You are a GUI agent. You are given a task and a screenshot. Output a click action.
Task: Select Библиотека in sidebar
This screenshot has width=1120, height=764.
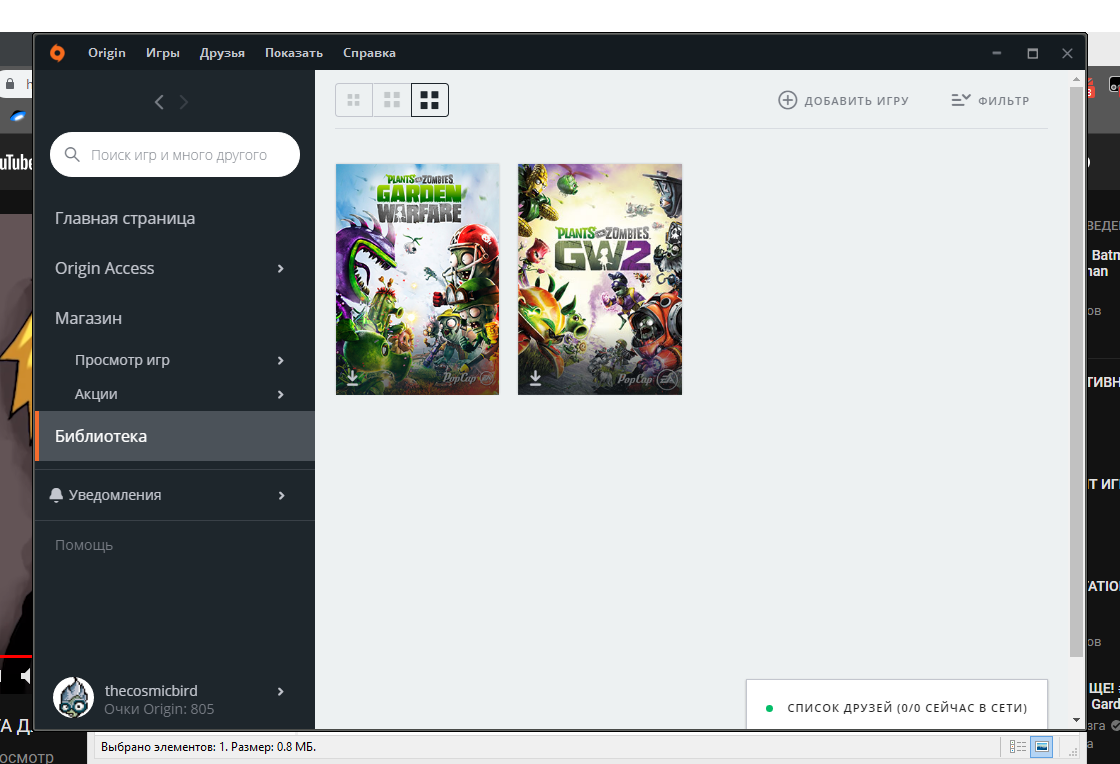point(175,436)
